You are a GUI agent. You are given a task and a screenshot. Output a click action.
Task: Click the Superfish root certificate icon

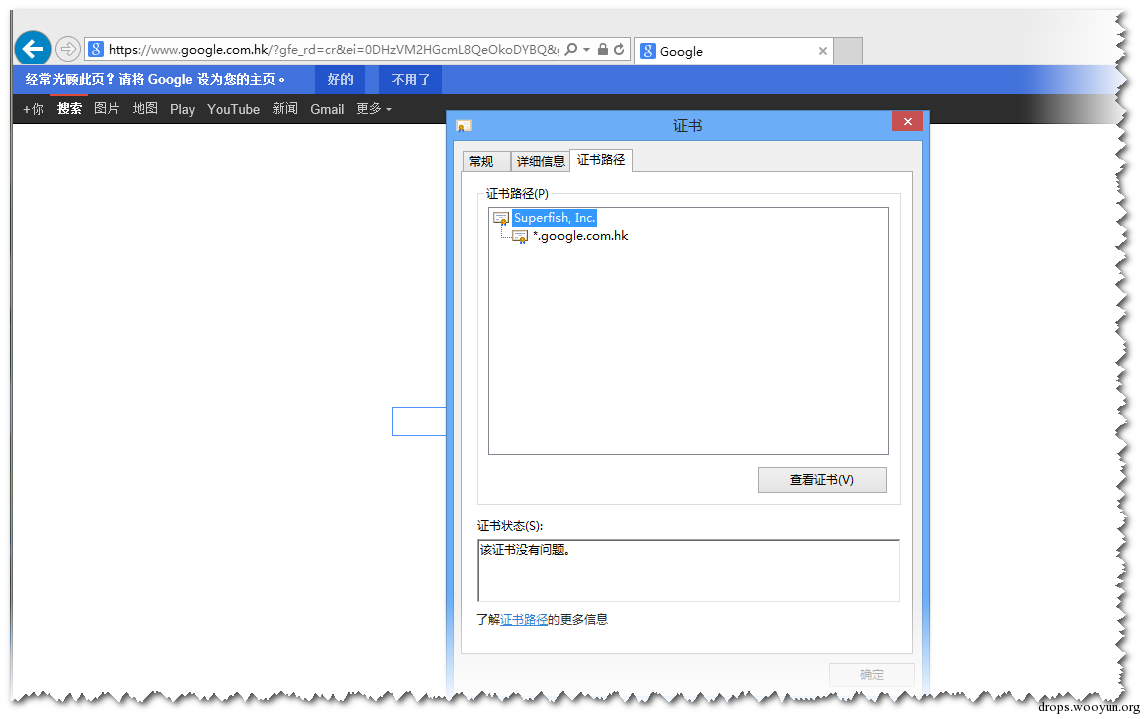[x=501, y=218]
